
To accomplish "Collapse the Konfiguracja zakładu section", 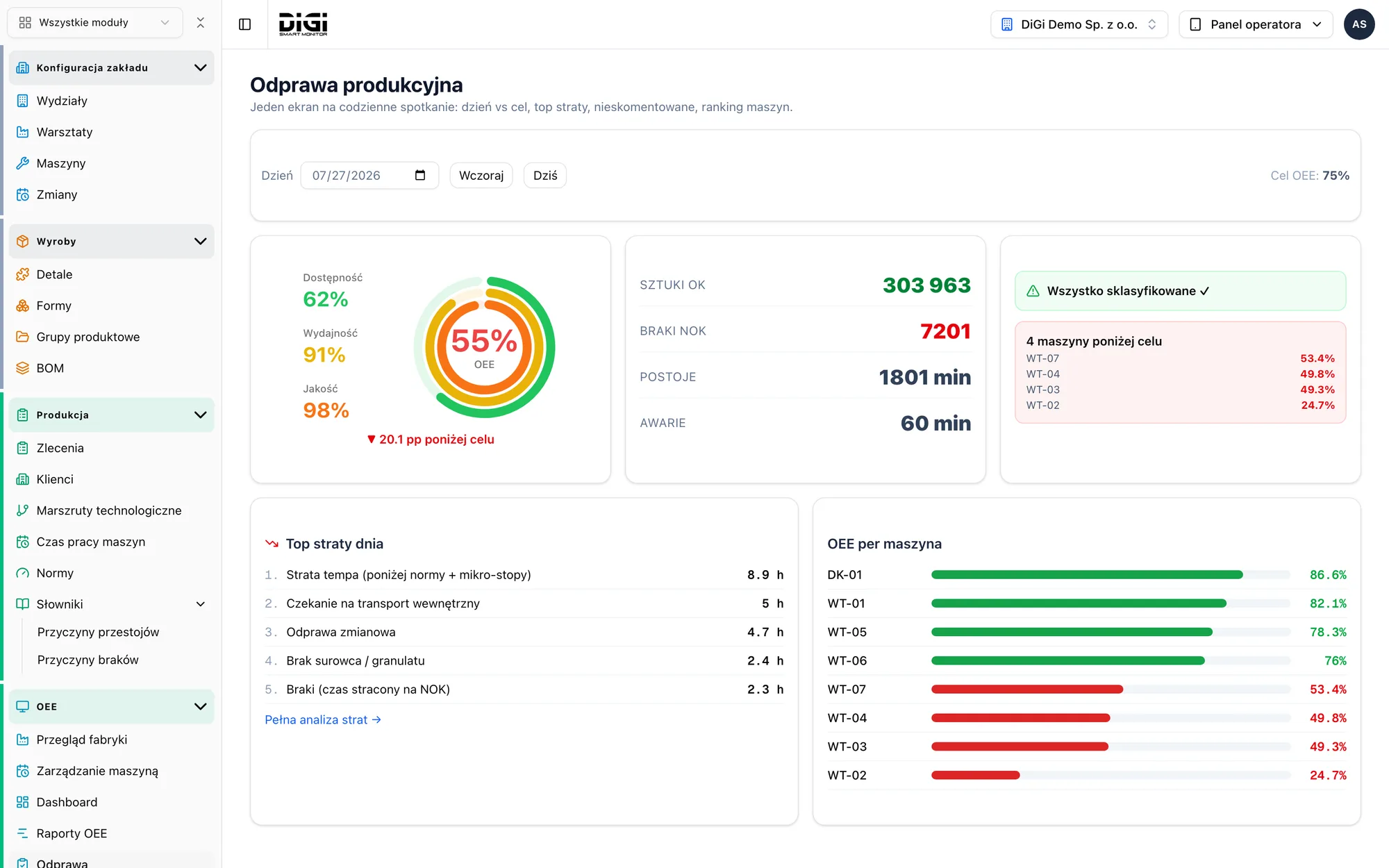I will pyautogui.click(x=201, y=67).
